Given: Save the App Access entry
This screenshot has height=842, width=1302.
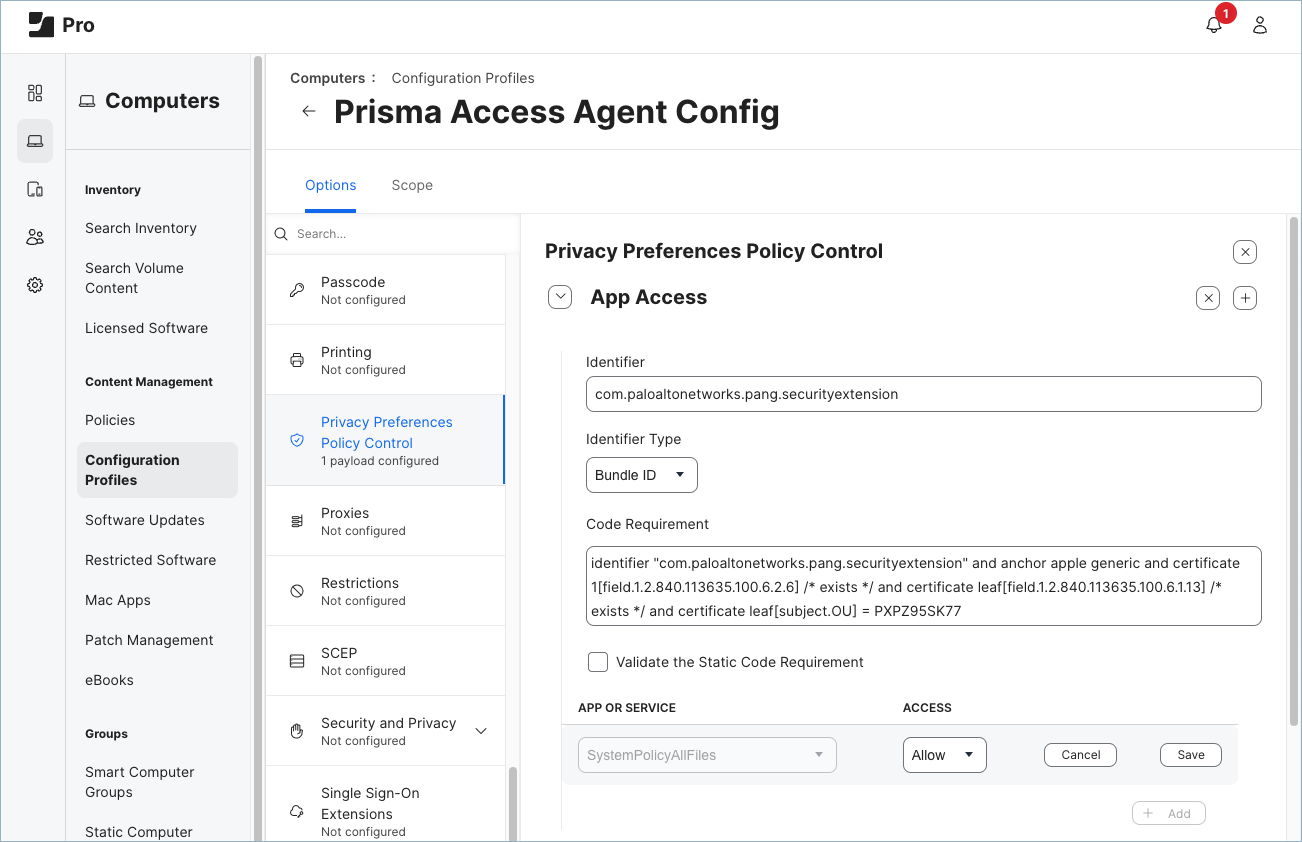Looking at the screenshot, I should click(1190, 754).
